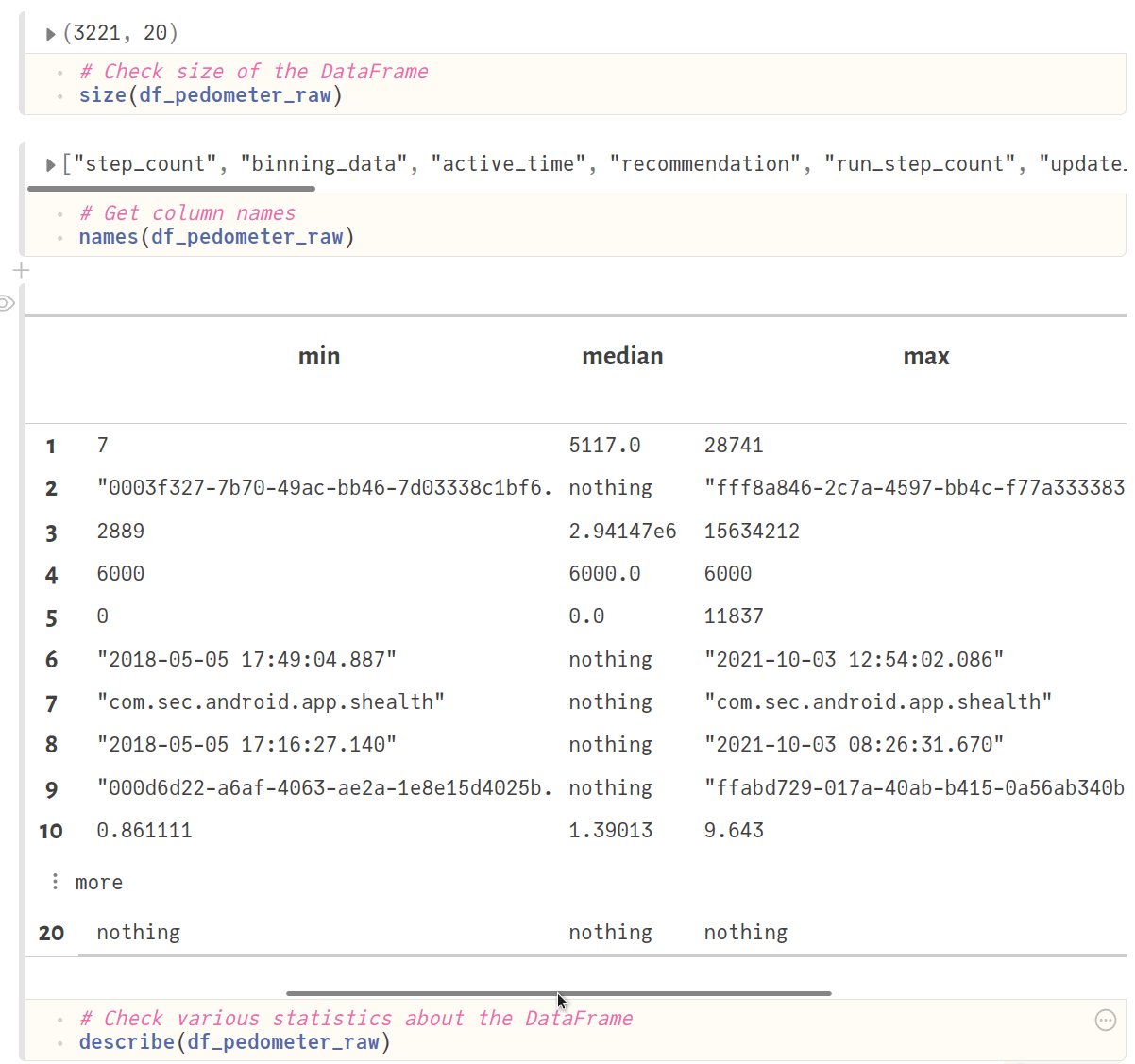Click into the names(df_pedometer_raw) code line
This screenshot has height=1064, width=1135.
click(x=216, y=237)
